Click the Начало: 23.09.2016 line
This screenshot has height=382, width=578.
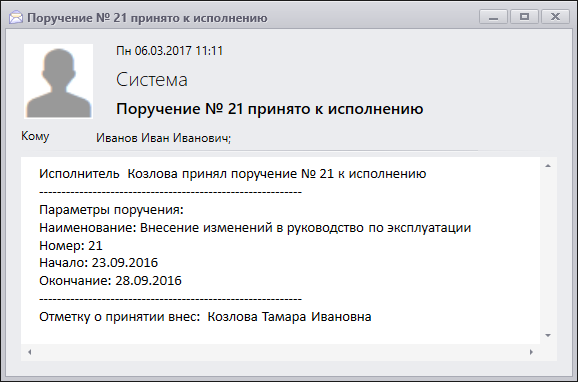click(x=98, y=263)
